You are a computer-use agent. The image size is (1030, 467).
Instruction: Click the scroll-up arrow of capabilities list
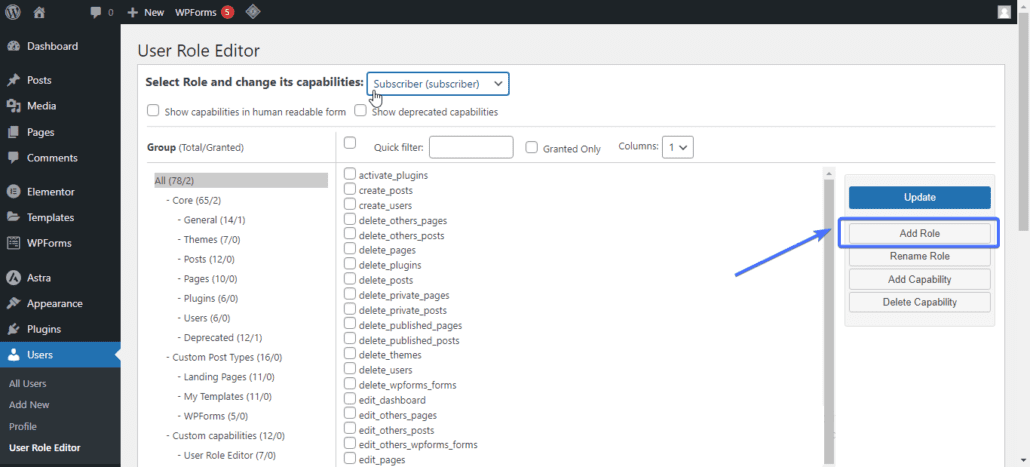pyautogui.click(x=829, y=173)
